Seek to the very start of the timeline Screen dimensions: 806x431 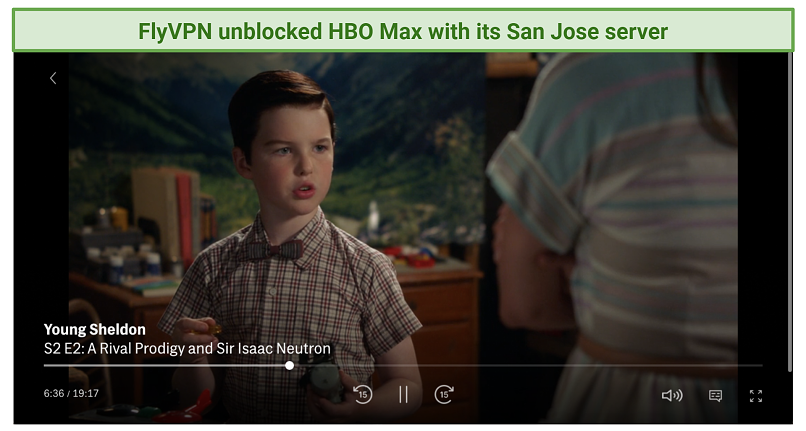tap(45, 366)
